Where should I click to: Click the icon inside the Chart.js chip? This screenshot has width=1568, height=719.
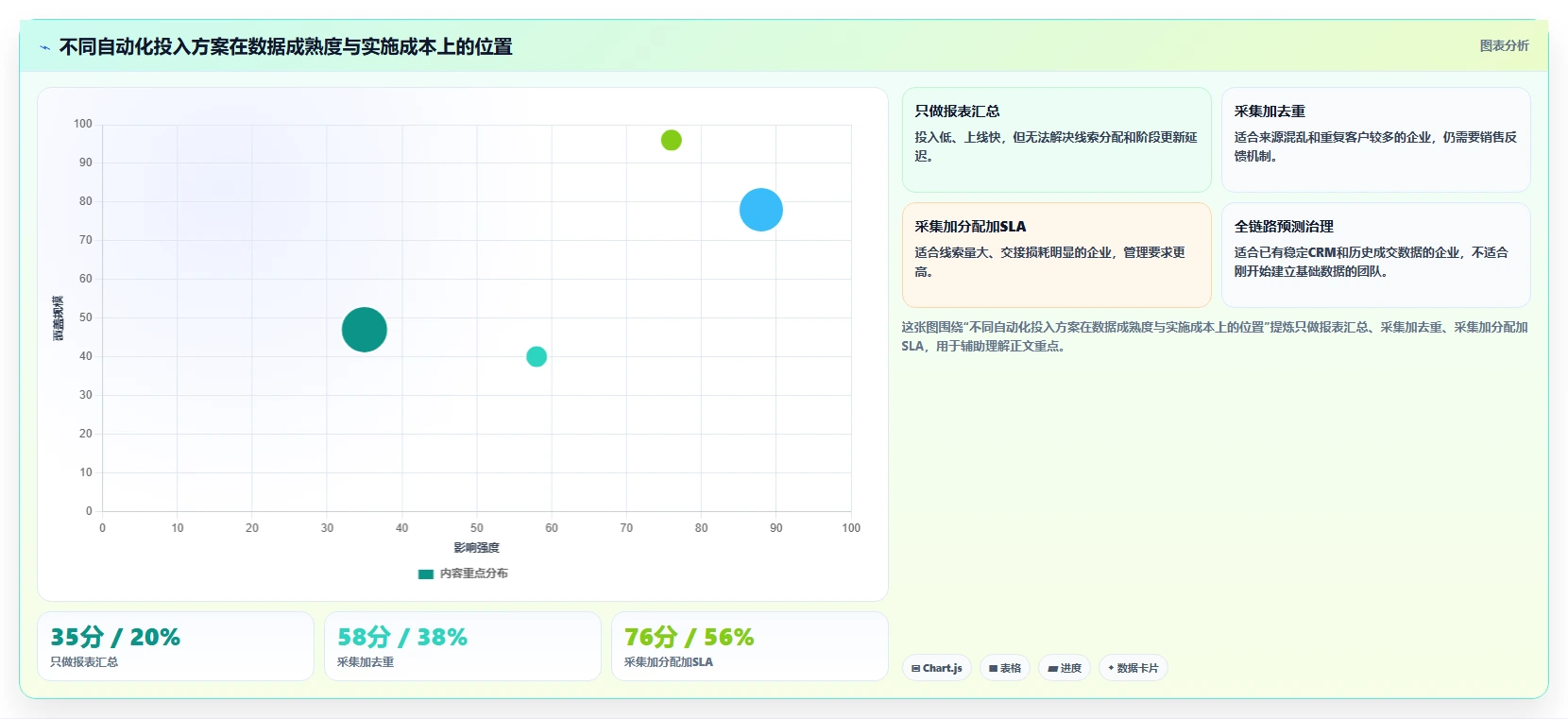point(916,668)
